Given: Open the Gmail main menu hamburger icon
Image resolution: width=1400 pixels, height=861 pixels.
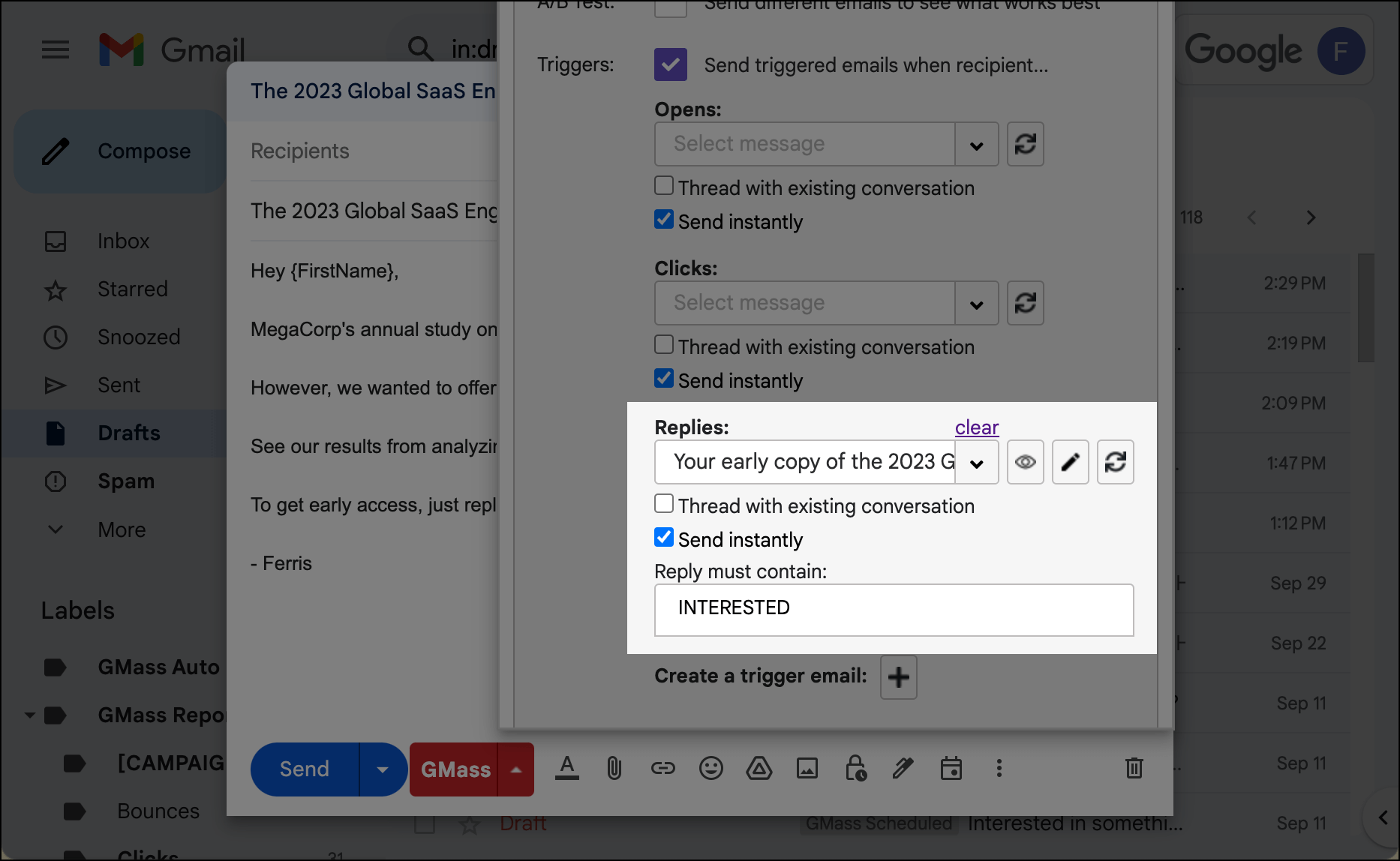Looking at the screenshot, I should (56, 50).
